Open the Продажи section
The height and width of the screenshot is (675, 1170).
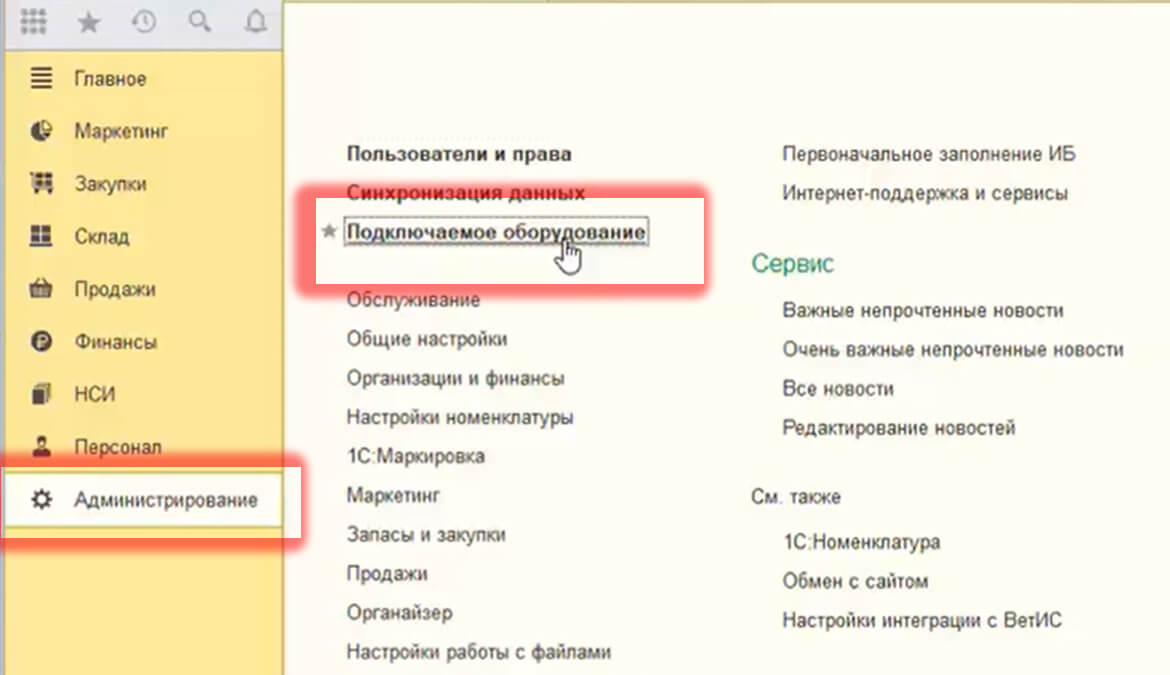(x=115, y=289)
